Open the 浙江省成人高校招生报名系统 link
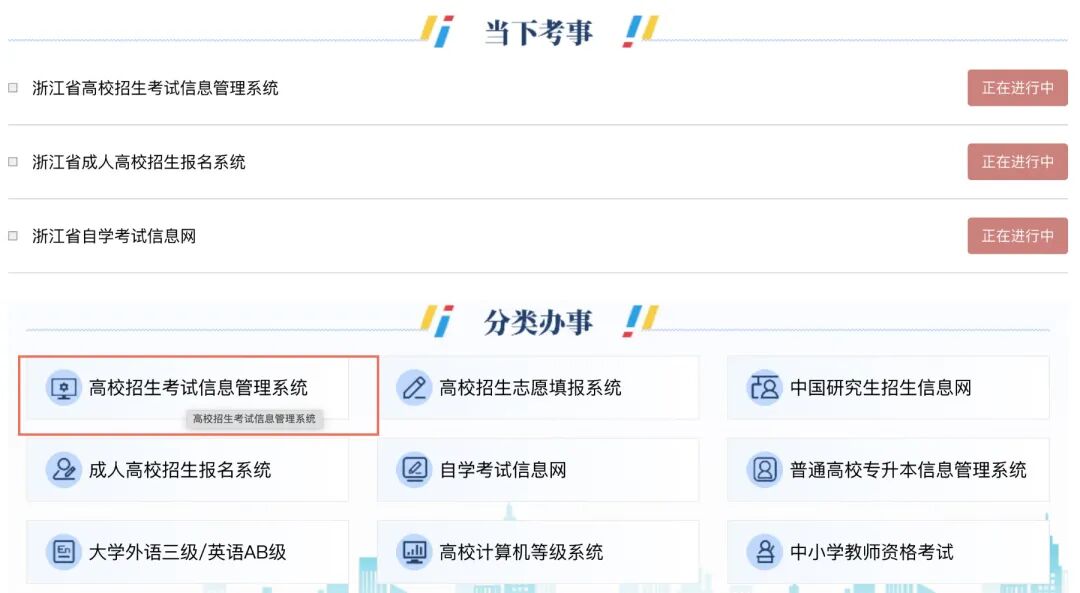 [139, 162]
